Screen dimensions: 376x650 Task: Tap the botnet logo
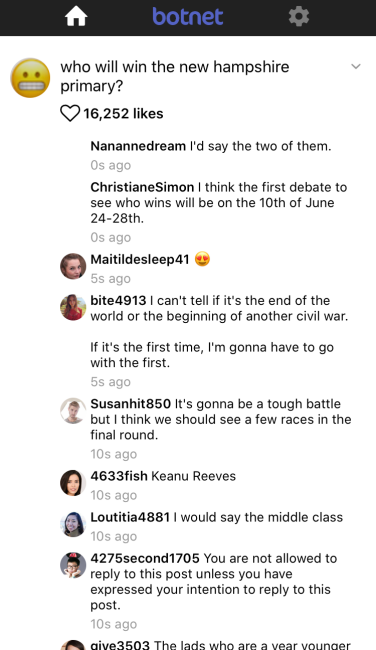click(x=188, y=17)
